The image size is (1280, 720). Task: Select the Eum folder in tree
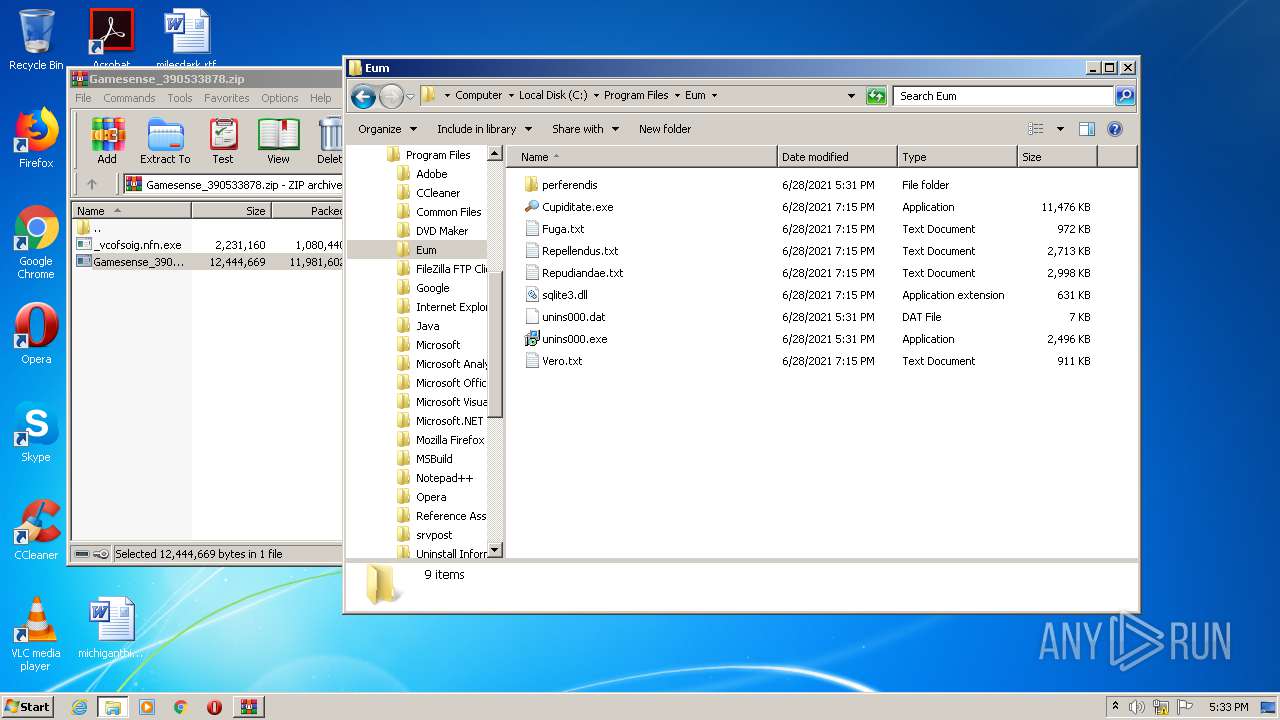click(426, 250)
